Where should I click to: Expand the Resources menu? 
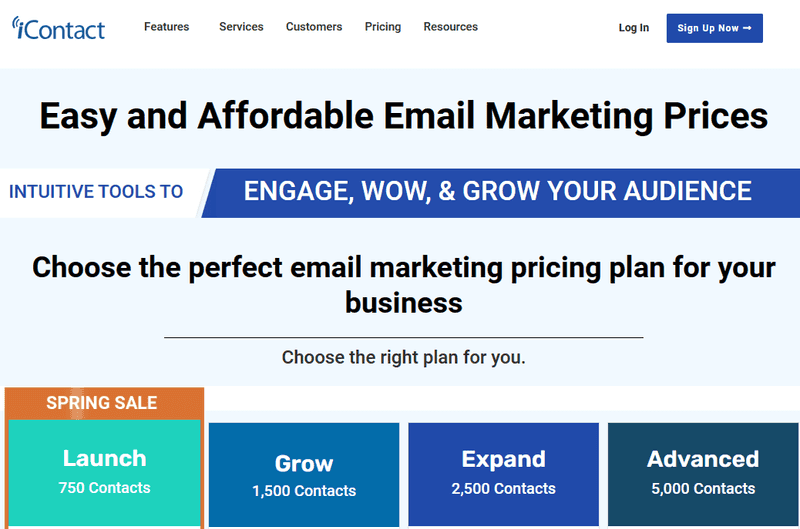click(x=451, y=27)
